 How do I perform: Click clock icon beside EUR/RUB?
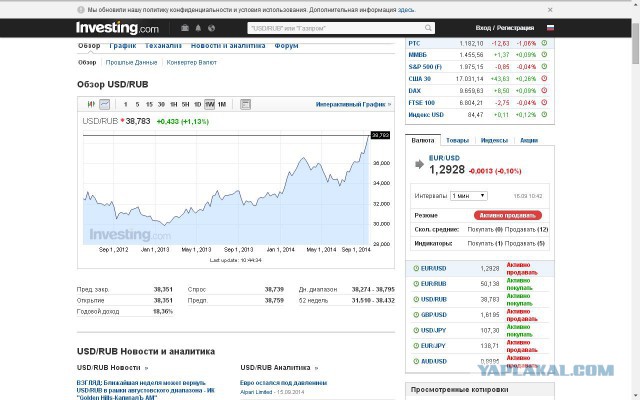click(x=416, y=284)
